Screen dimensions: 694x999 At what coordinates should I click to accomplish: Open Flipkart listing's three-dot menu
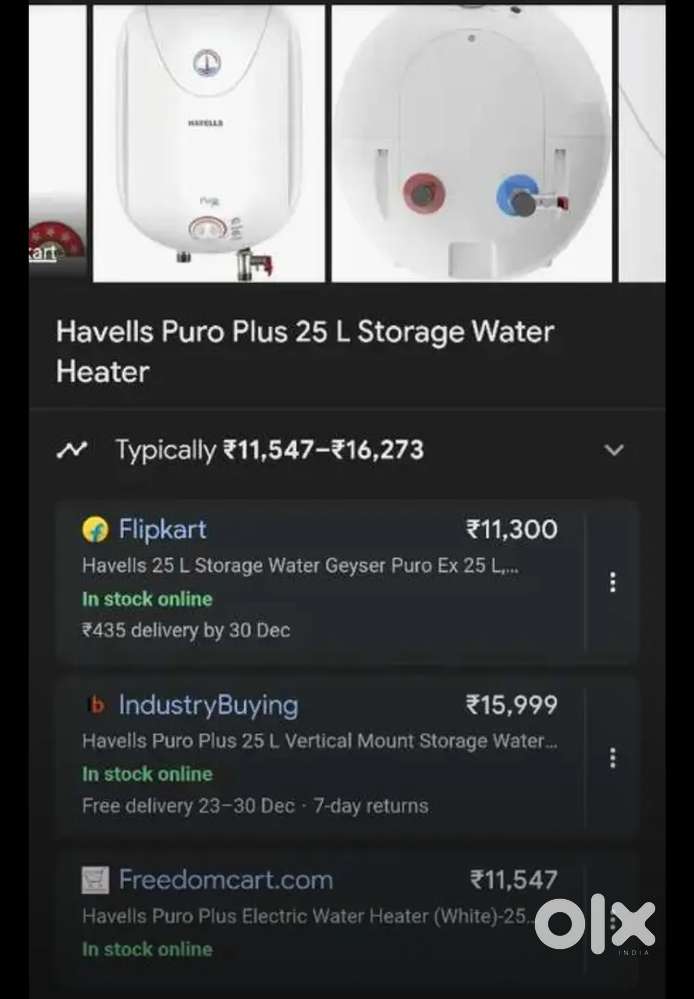pos(612,582)
